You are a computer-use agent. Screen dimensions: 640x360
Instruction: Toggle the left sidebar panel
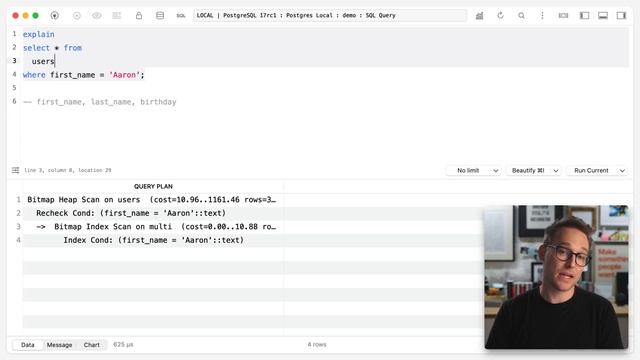pos(584,16)
